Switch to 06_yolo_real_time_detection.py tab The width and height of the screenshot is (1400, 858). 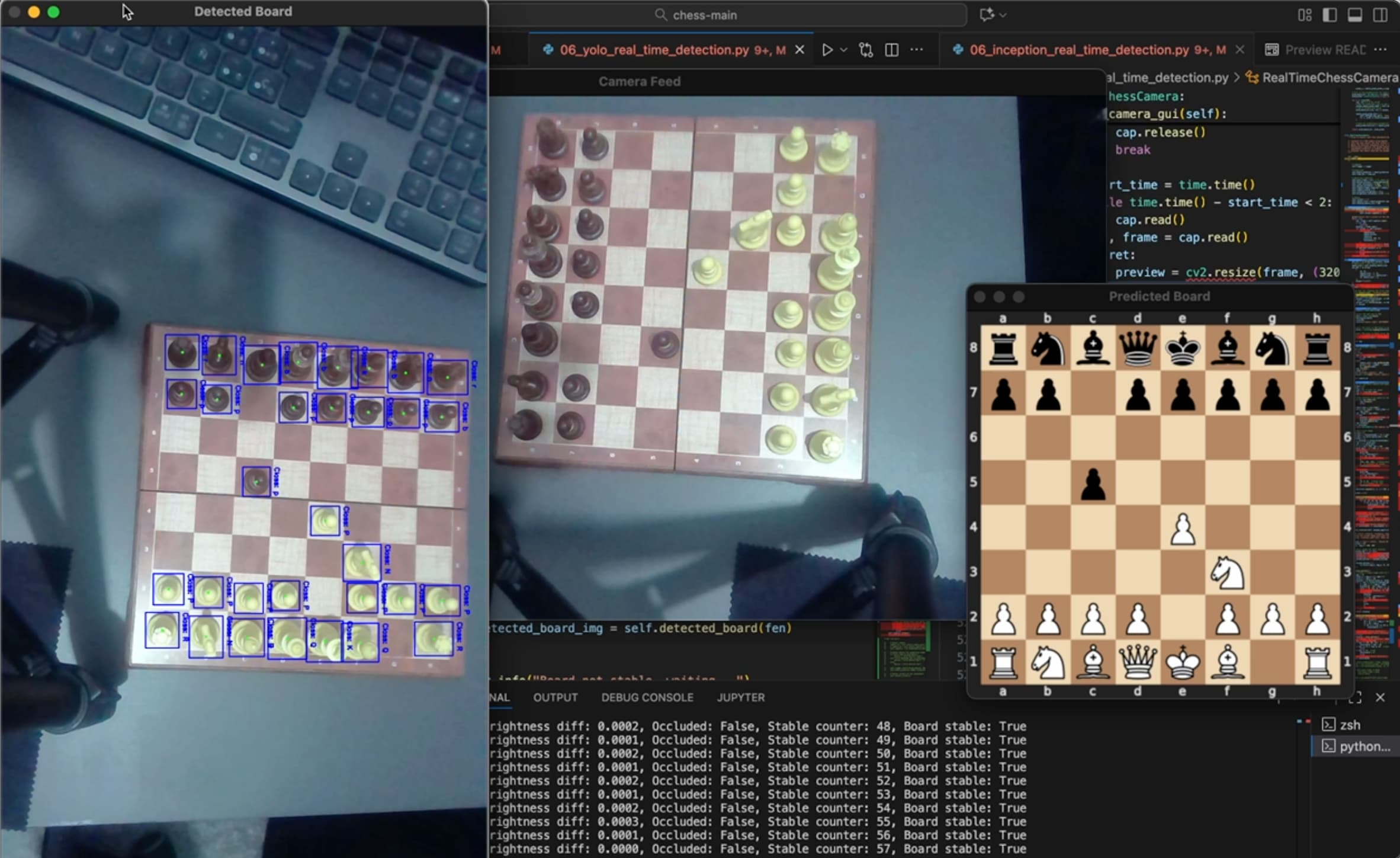click(654, 50)
